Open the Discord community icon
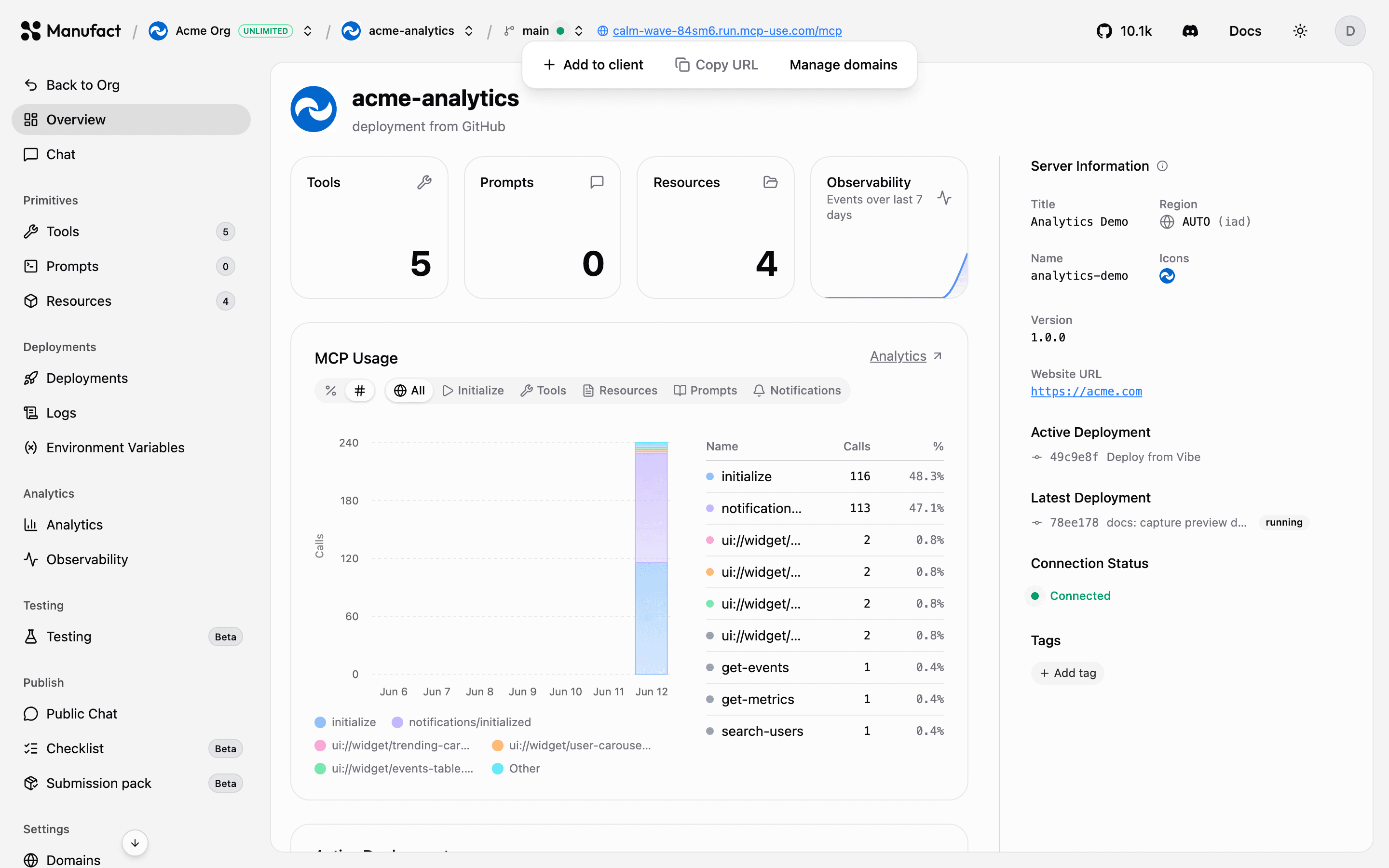Viewport: 1389px width, 868px height. pyautogui.click(x=1190, y=31)
